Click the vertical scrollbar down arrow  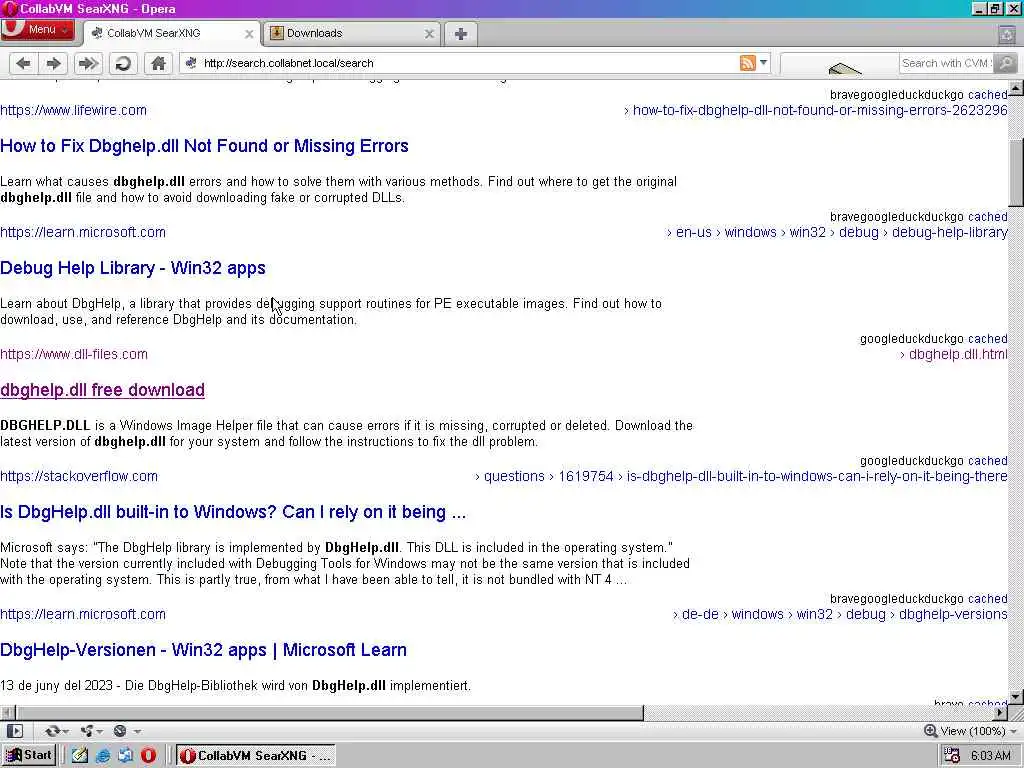click(x=1016, y=696)
